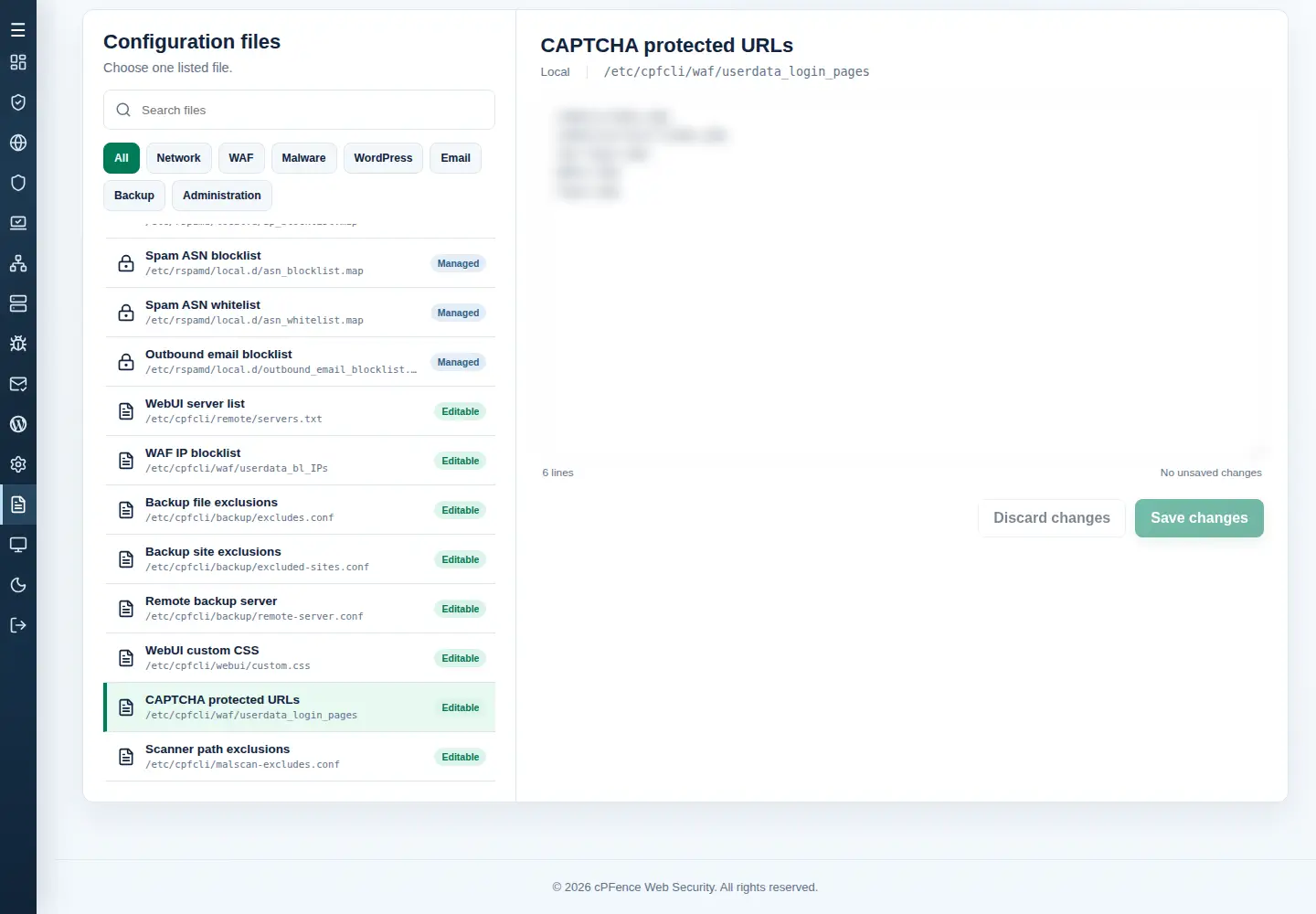Screen dimensions: 1316x914
Task: Click the configuration files document sidebar icon
Action: 18,505
